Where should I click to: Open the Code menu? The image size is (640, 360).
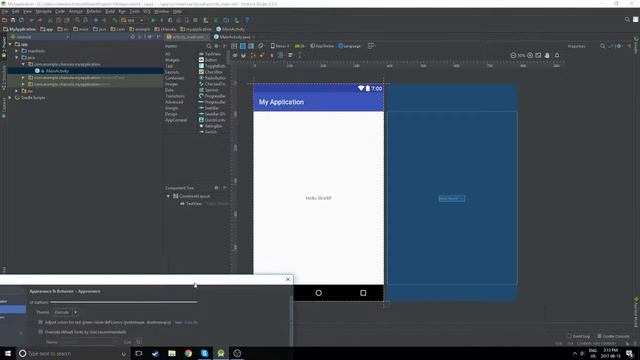click(60, 11)
